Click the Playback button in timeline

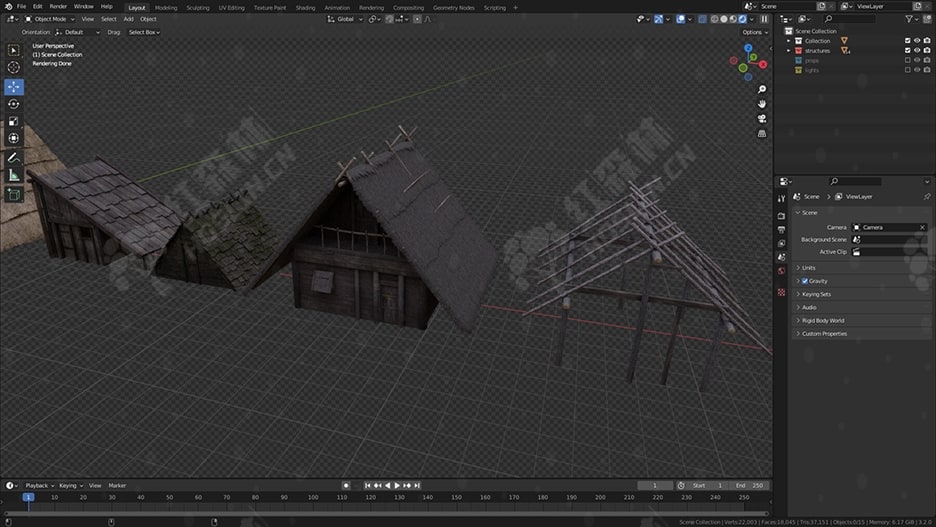click(x=38, y=485)
